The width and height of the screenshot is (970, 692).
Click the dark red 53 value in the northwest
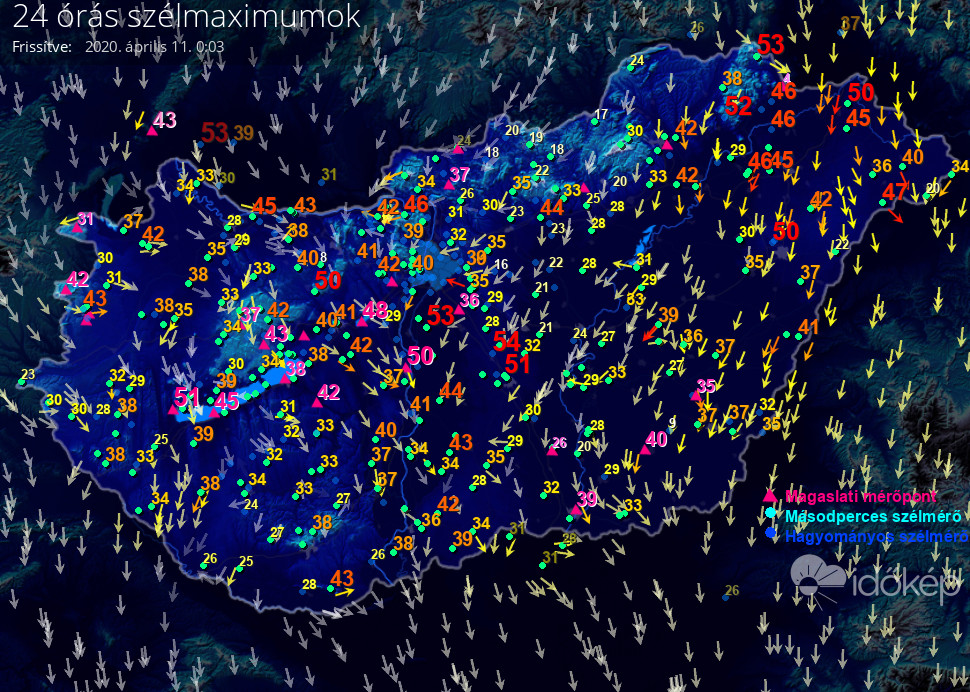click(215, 132)
